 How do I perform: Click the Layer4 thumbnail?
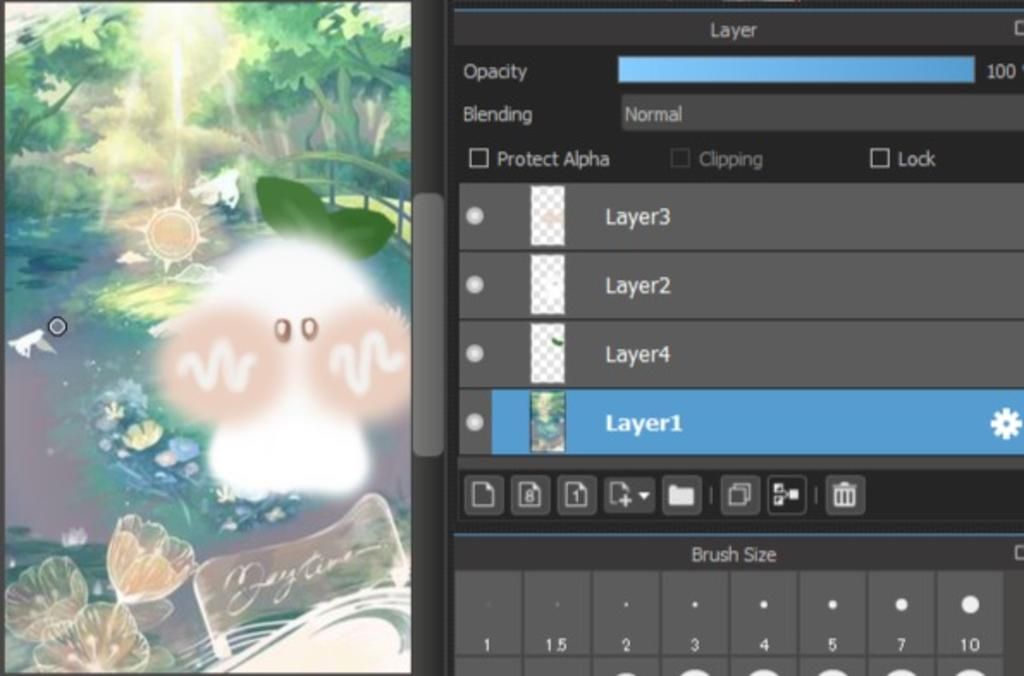tap(547, 353)
